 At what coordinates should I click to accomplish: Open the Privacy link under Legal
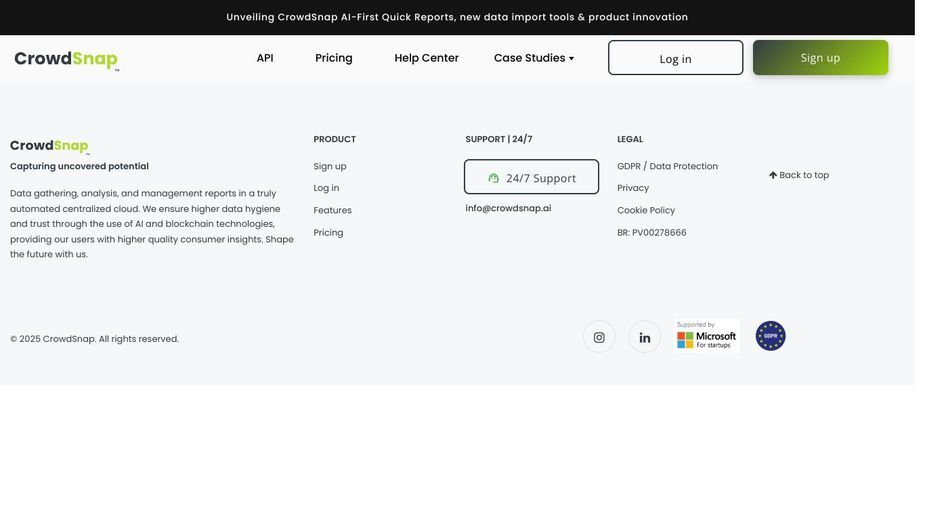[x=633, y=188]
